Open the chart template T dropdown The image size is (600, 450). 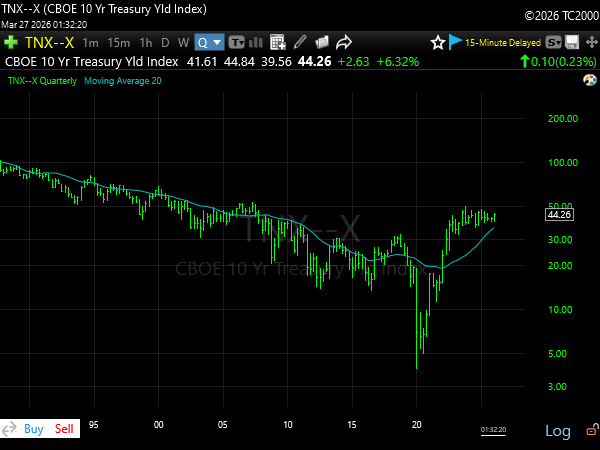[x=236, y=42]
